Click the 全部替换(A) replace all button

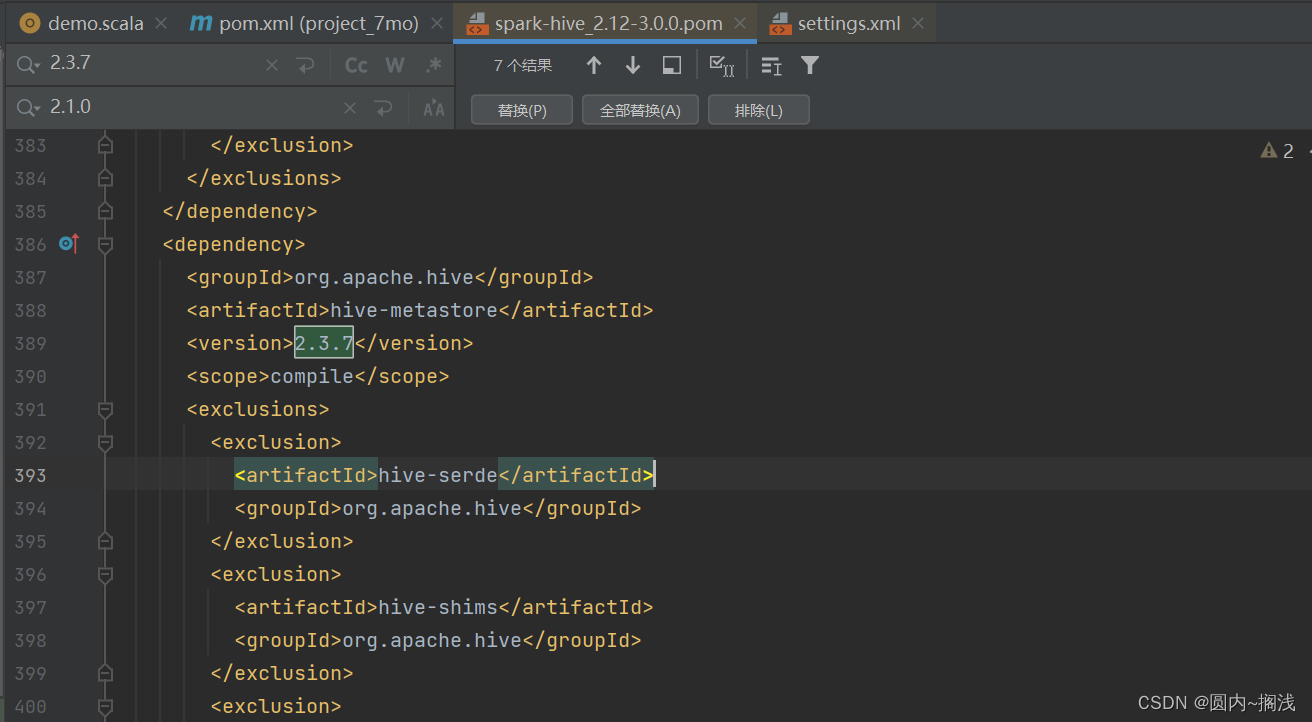[x=640, y=110]
